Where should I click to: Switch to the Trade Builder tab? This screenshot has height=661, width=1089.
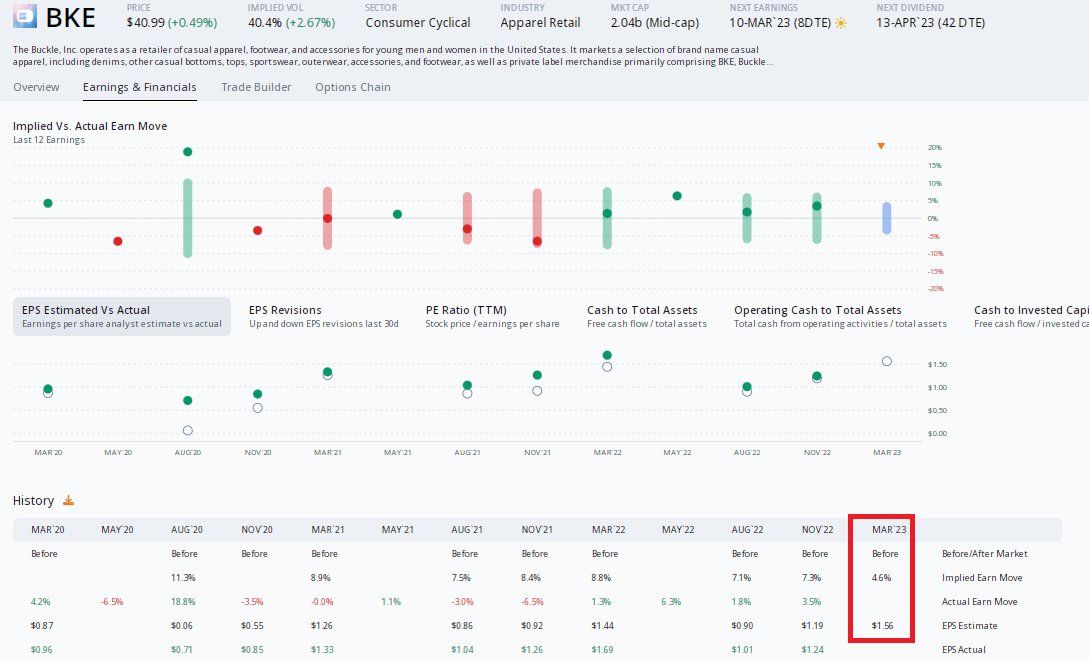[256, 87]
